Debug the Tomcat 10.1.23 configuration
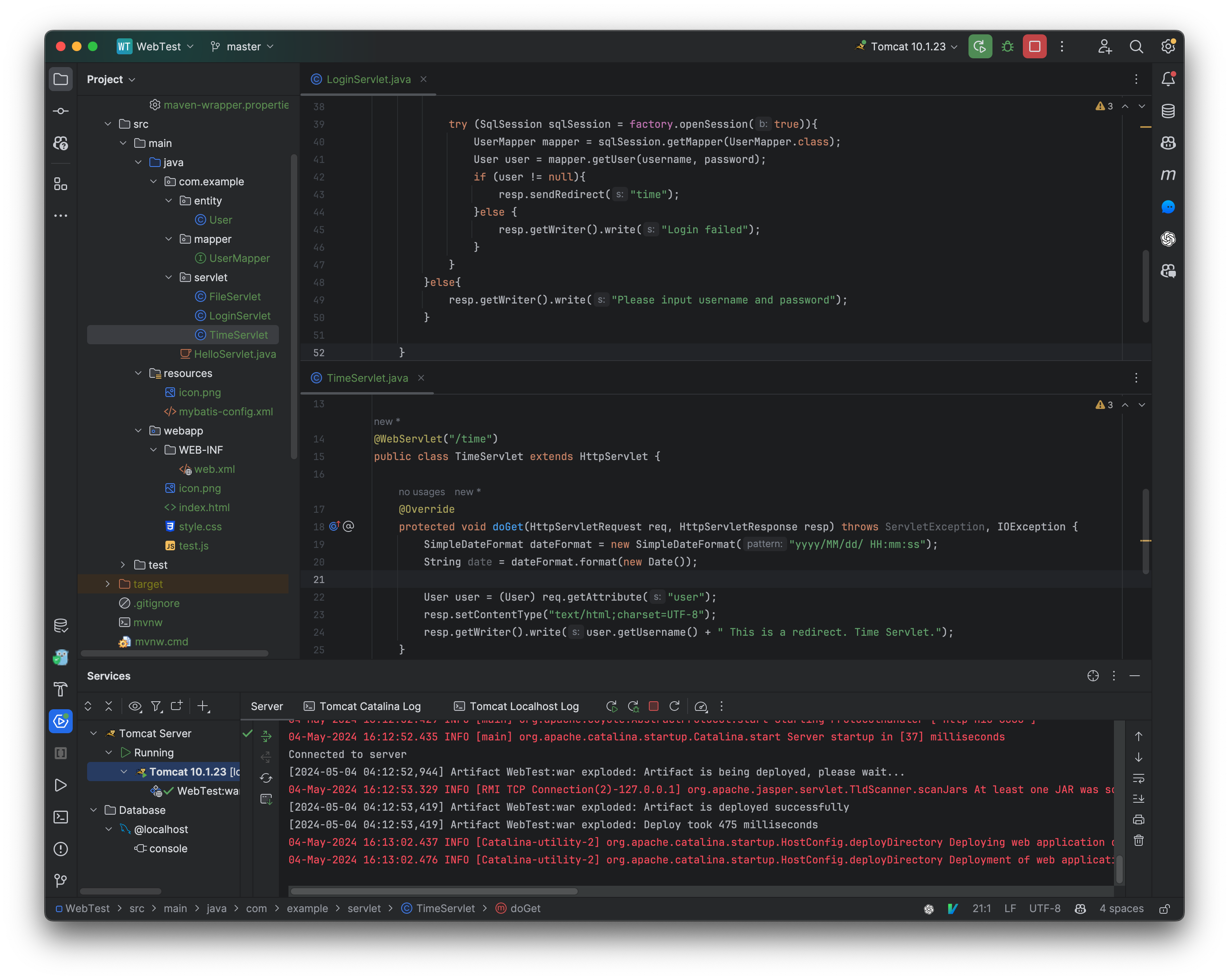 tap(1007, 46)
